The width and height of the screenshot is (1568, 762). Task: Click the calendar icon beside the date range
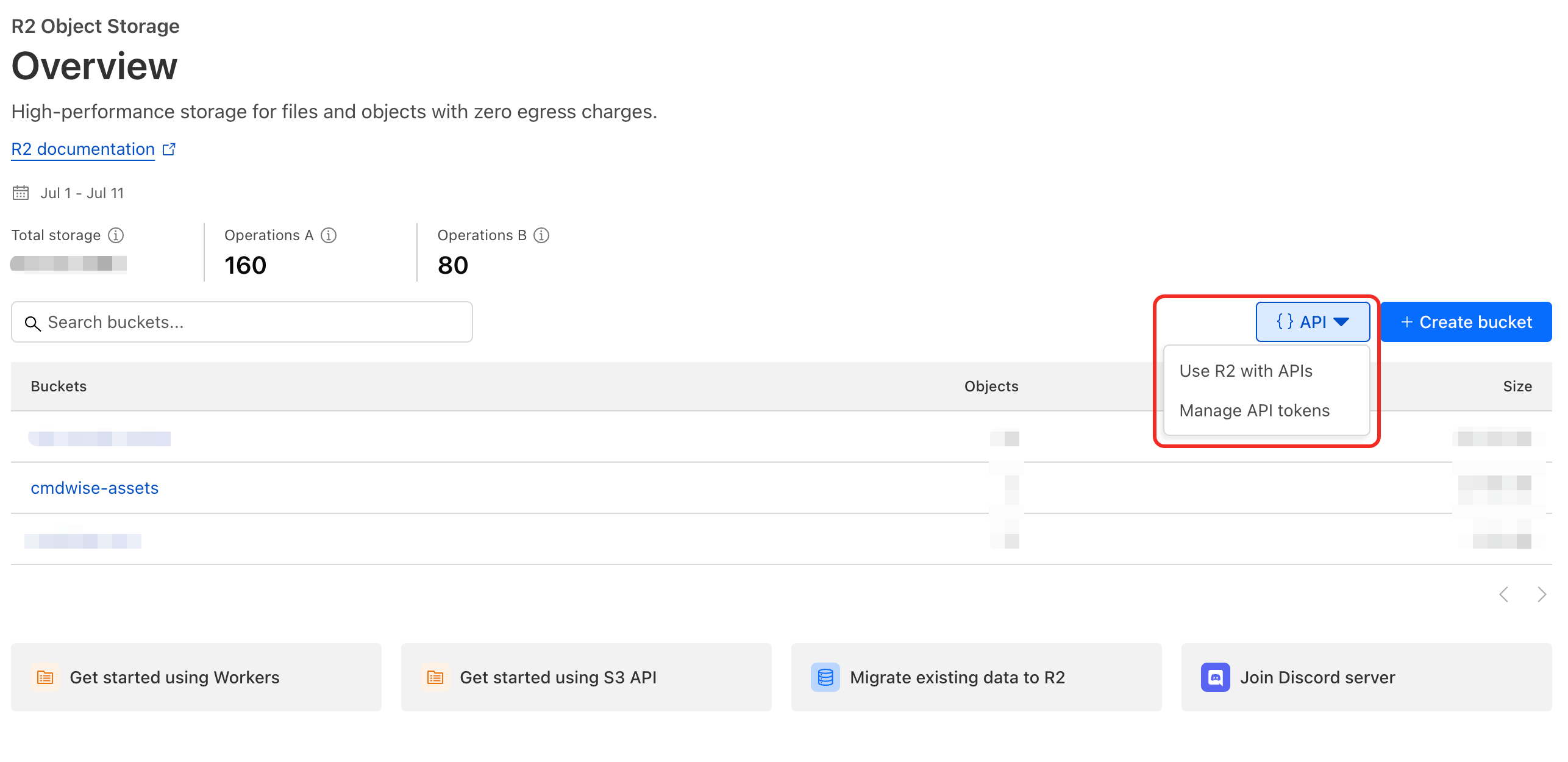21,193
